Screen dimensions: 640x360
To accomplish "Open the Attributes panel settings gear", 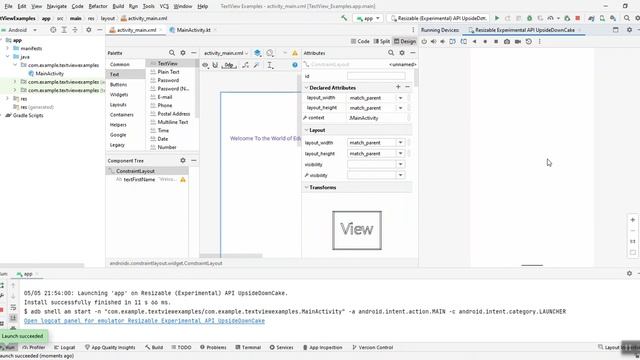I will point(402,53).
